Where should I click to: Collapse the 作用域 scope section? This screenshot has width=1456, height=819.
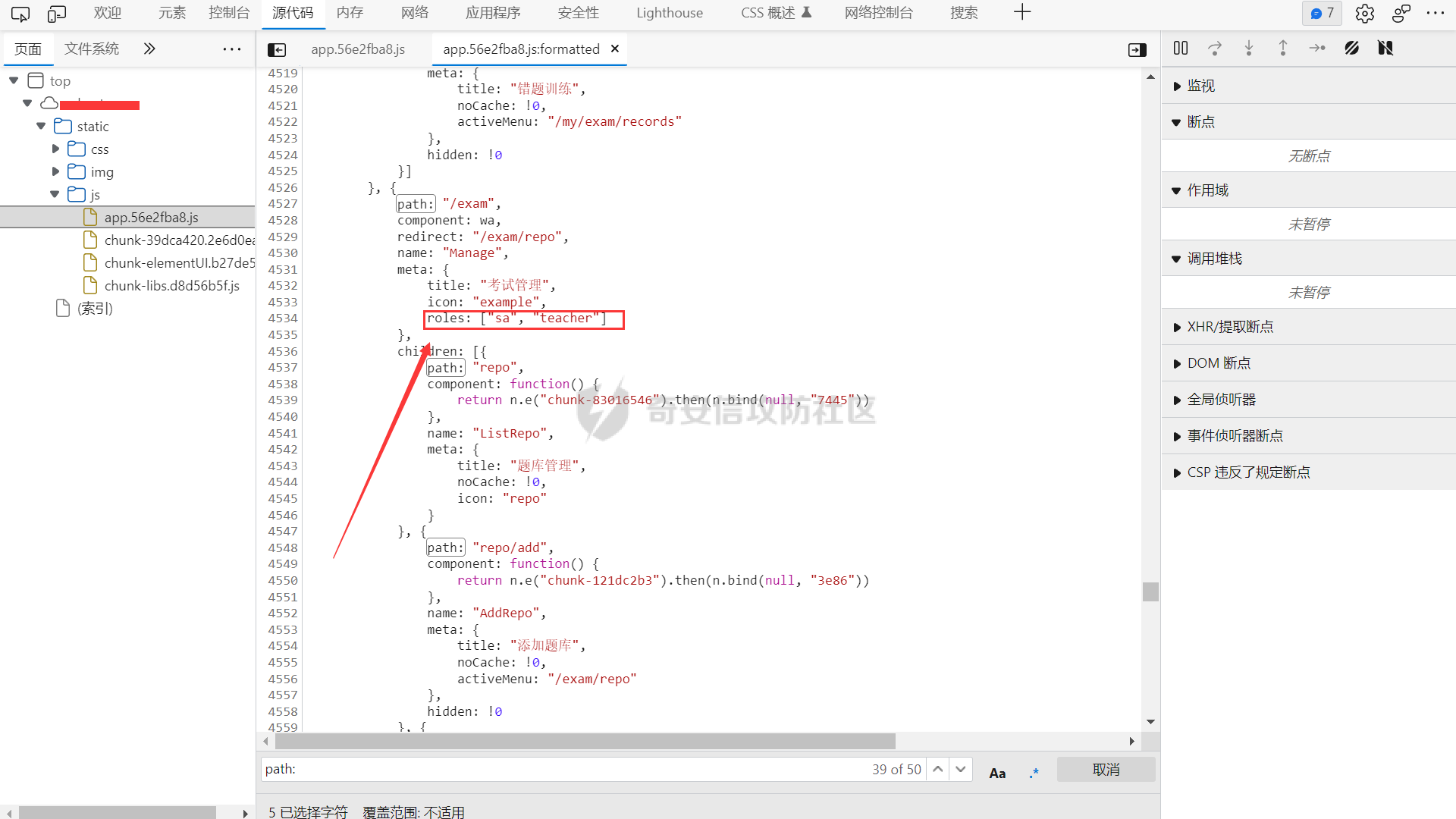[x=1308, y=190]
